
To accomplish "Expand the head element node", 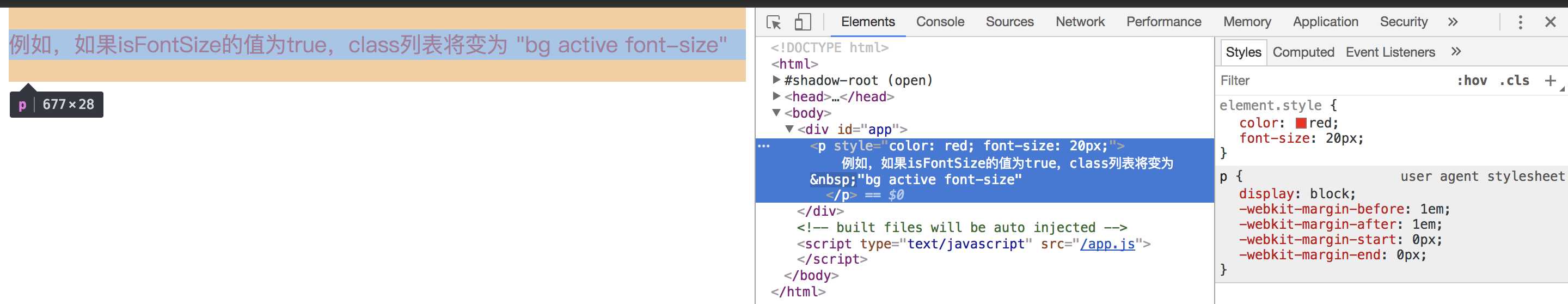I will [x=776, y=96].
